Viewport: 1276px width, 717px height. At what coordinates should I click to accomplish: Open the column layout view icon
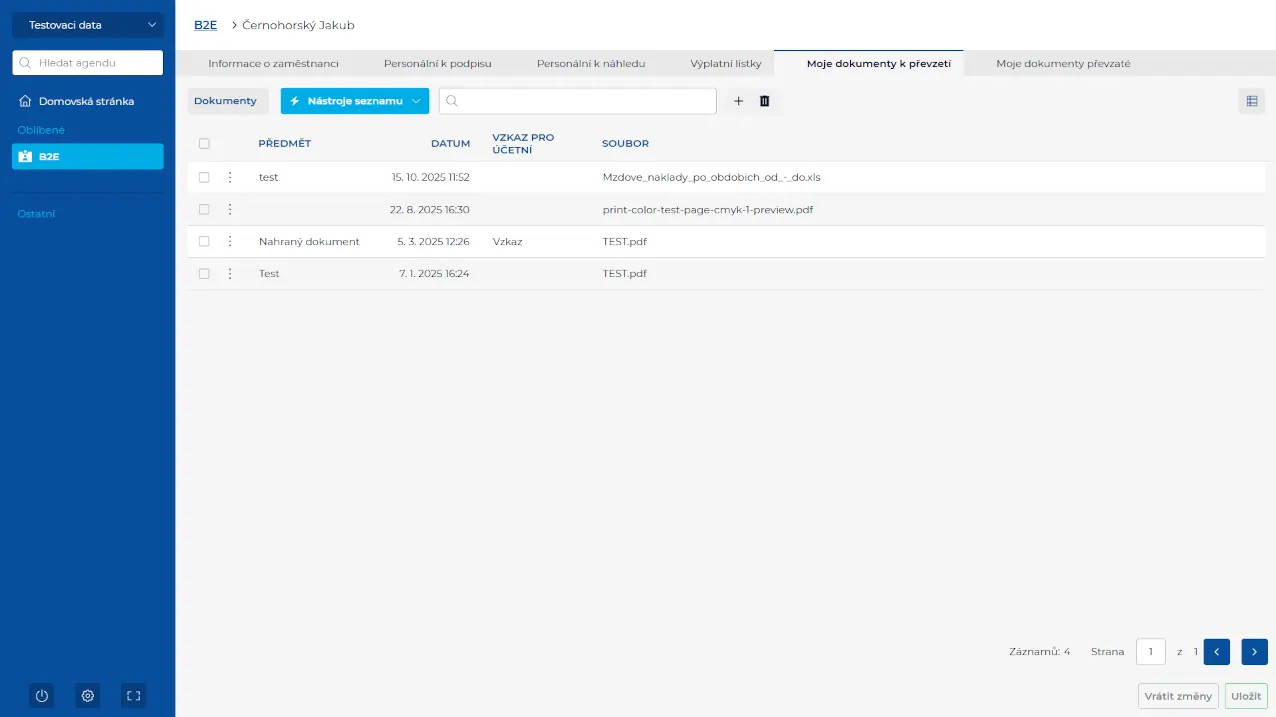pos(1251,101)
